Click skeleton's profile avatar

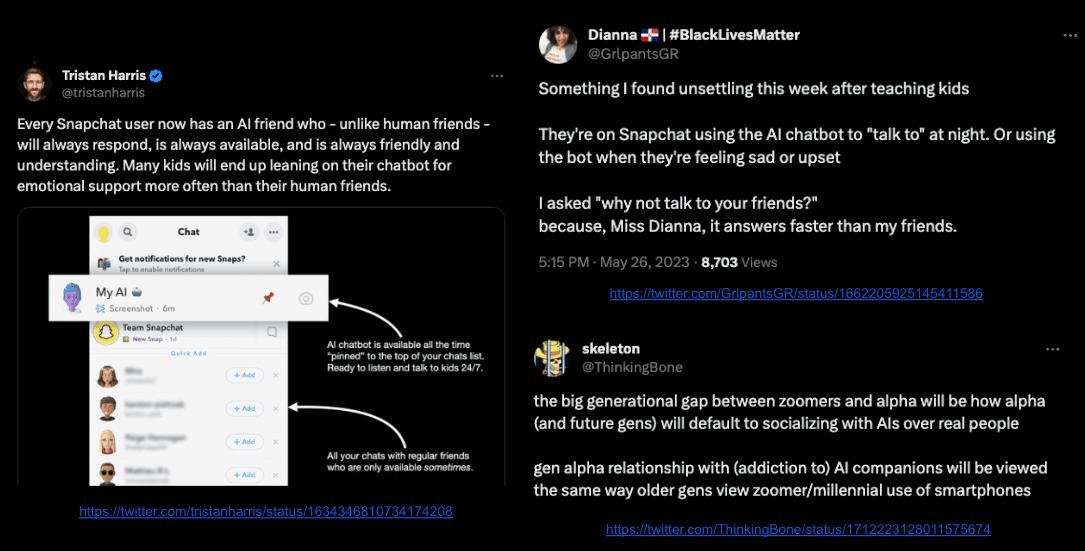551,358
